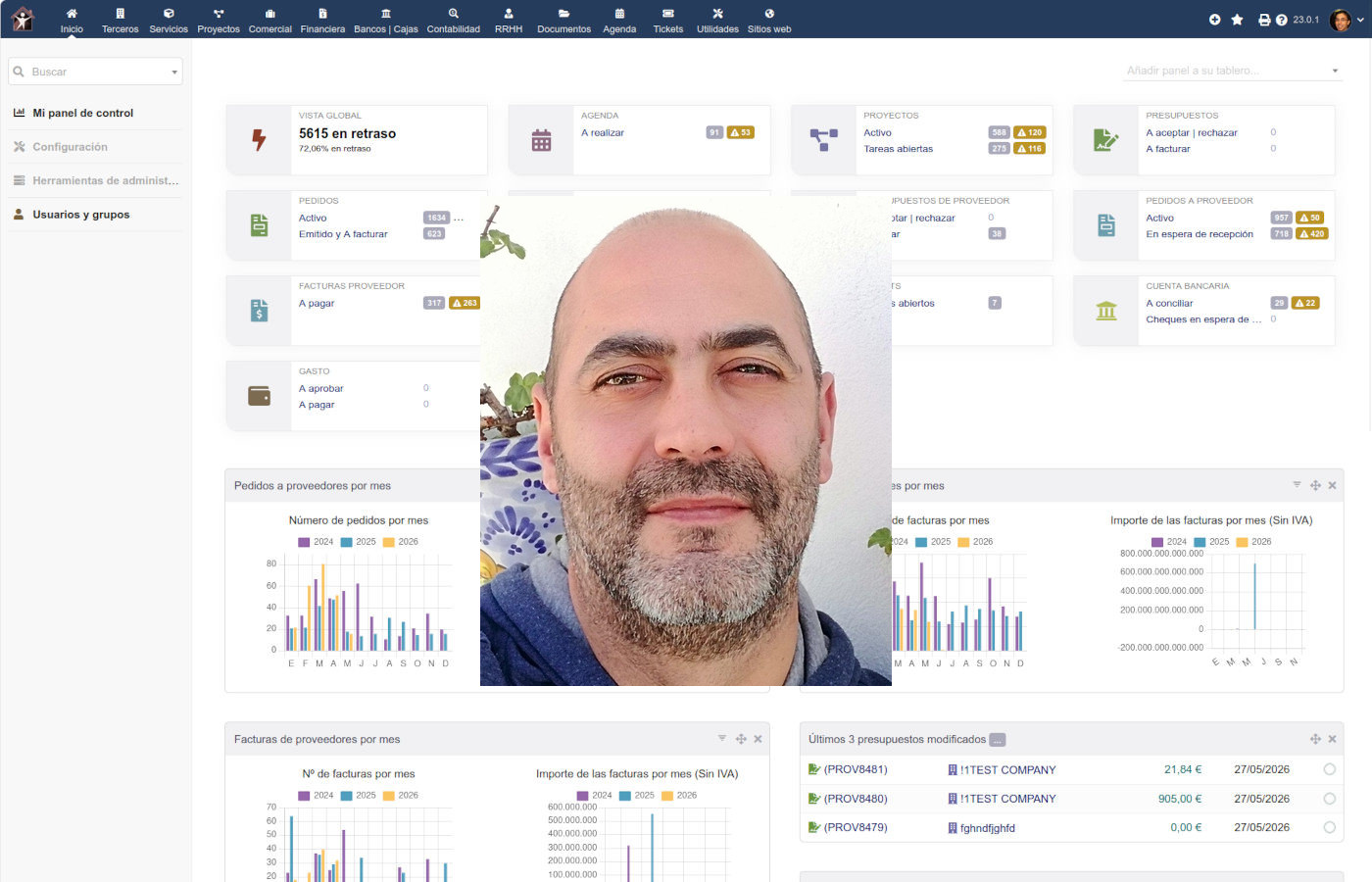The image size is (1372, 882).
Task: Click the Utilidades tools icon
Action: pyautogui.click(x=717, y=14)
